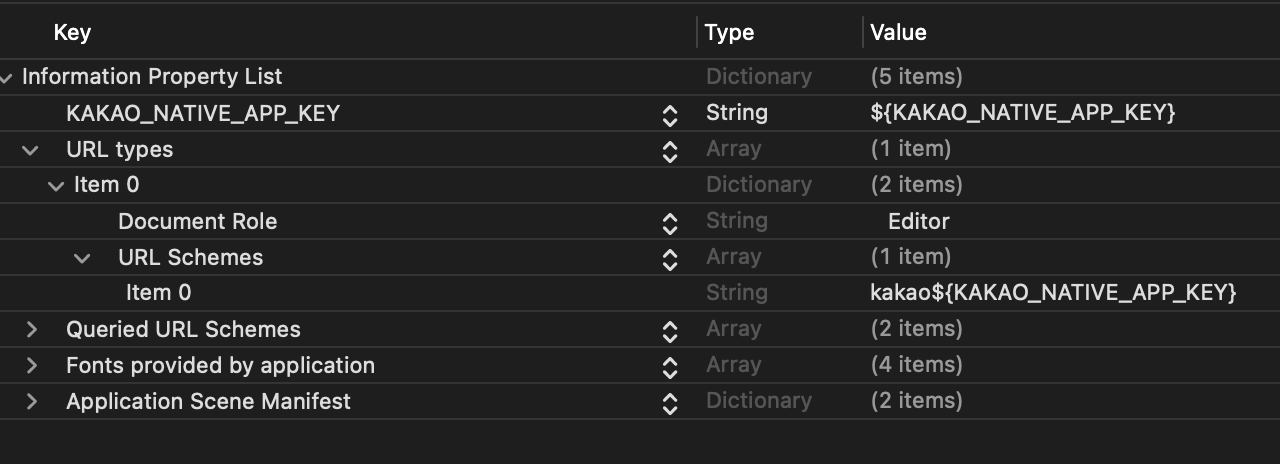Select the ${KAKAO_NATIVE_APP_KEY} value field
The width and height of the screenshot is (1280, 464).
click(x=1023, y=113)
